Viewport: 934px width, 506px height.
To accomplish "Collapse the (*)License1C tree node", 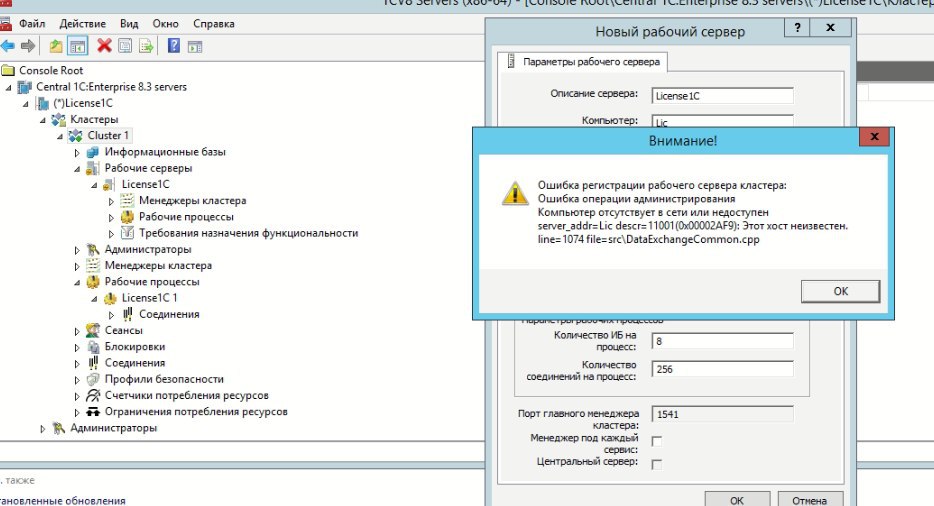I will (x=26, y=104).
